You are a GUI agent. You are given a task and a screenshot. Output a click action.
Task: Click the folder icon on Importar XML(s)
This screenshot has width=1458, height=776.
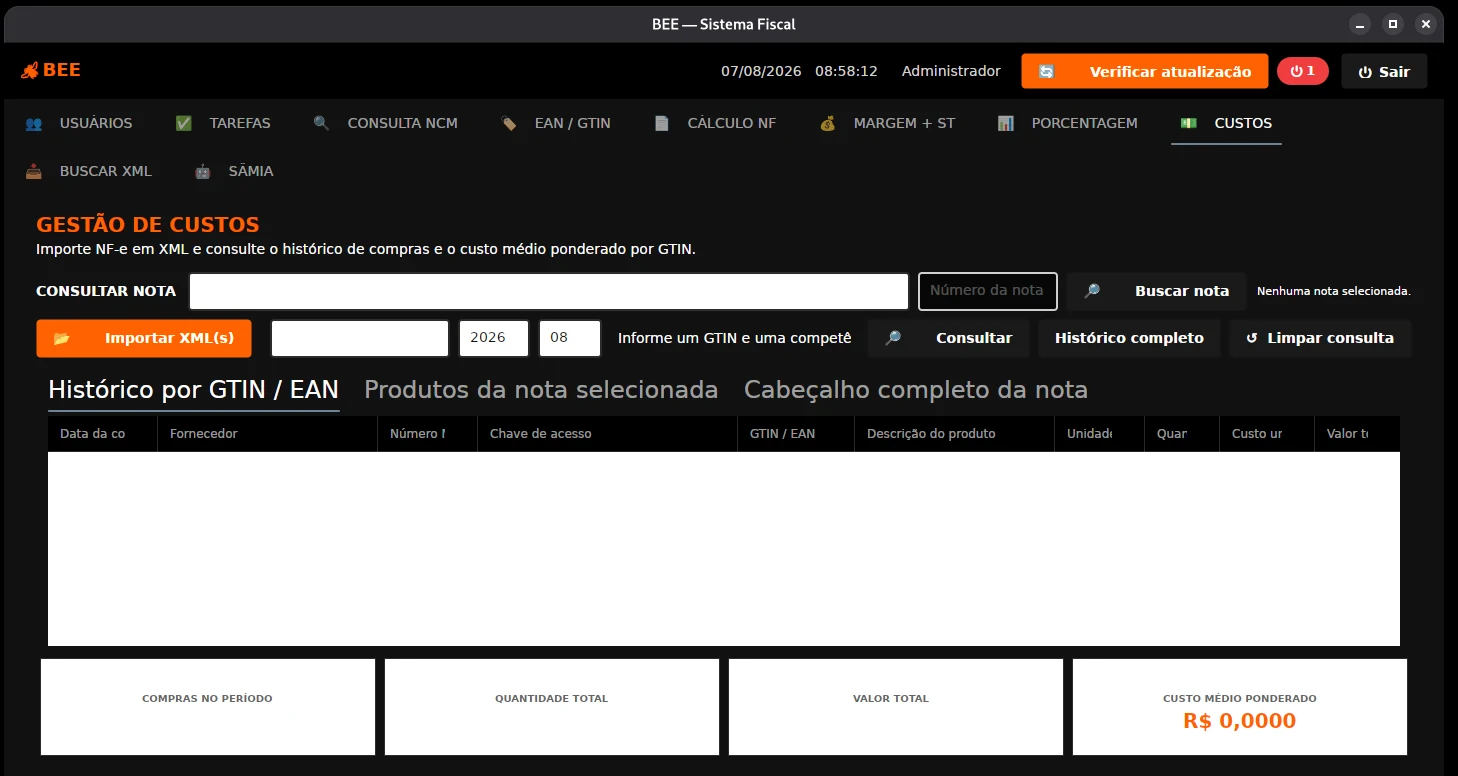click(62, 339)
